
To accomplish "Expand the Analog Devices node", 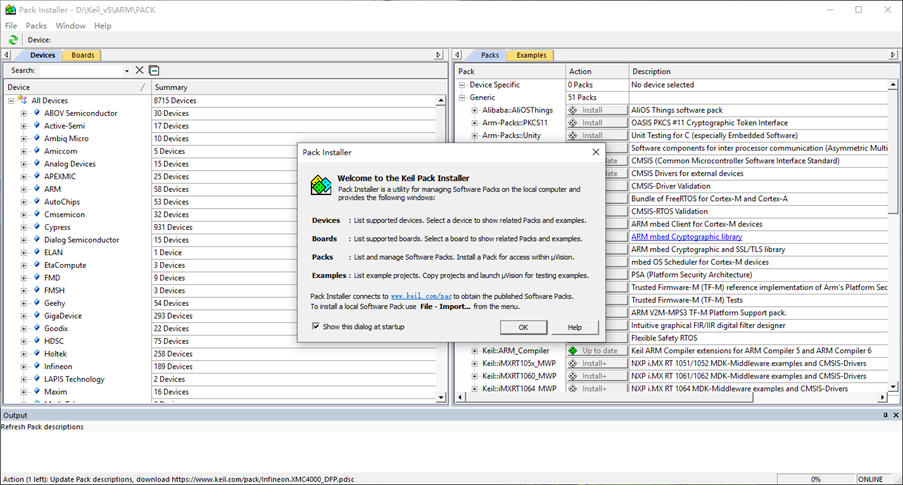I will click(24, 164).
